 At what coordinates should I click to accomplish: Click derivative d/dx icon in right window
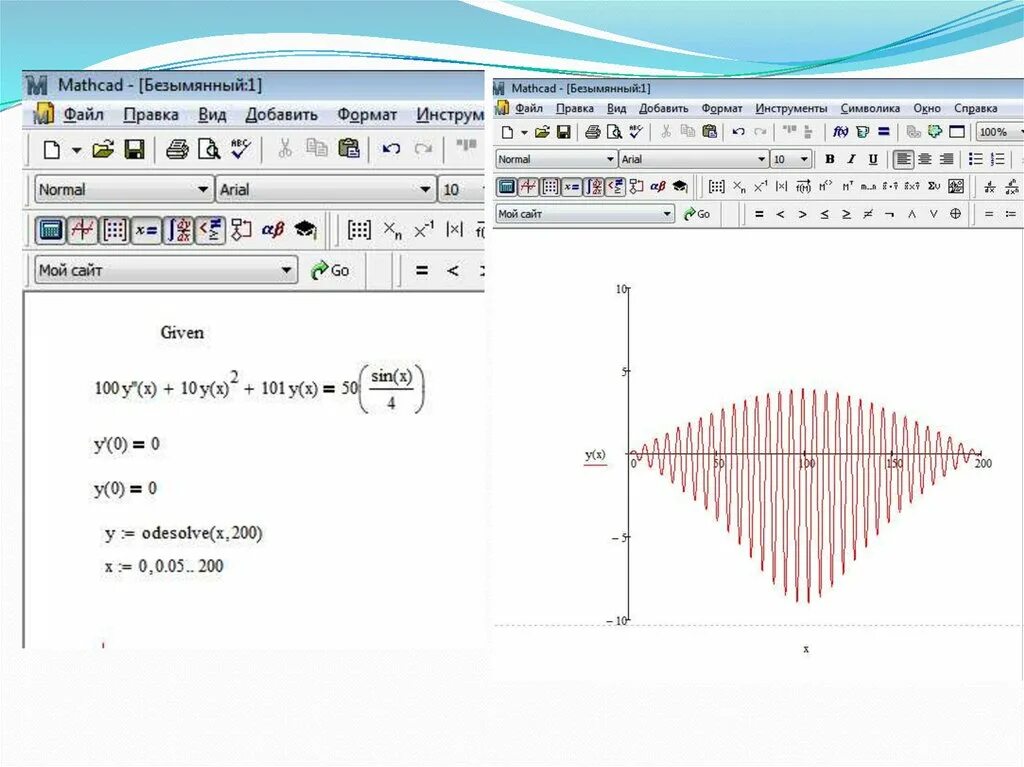pyautogui.click(x=990, y=188)
